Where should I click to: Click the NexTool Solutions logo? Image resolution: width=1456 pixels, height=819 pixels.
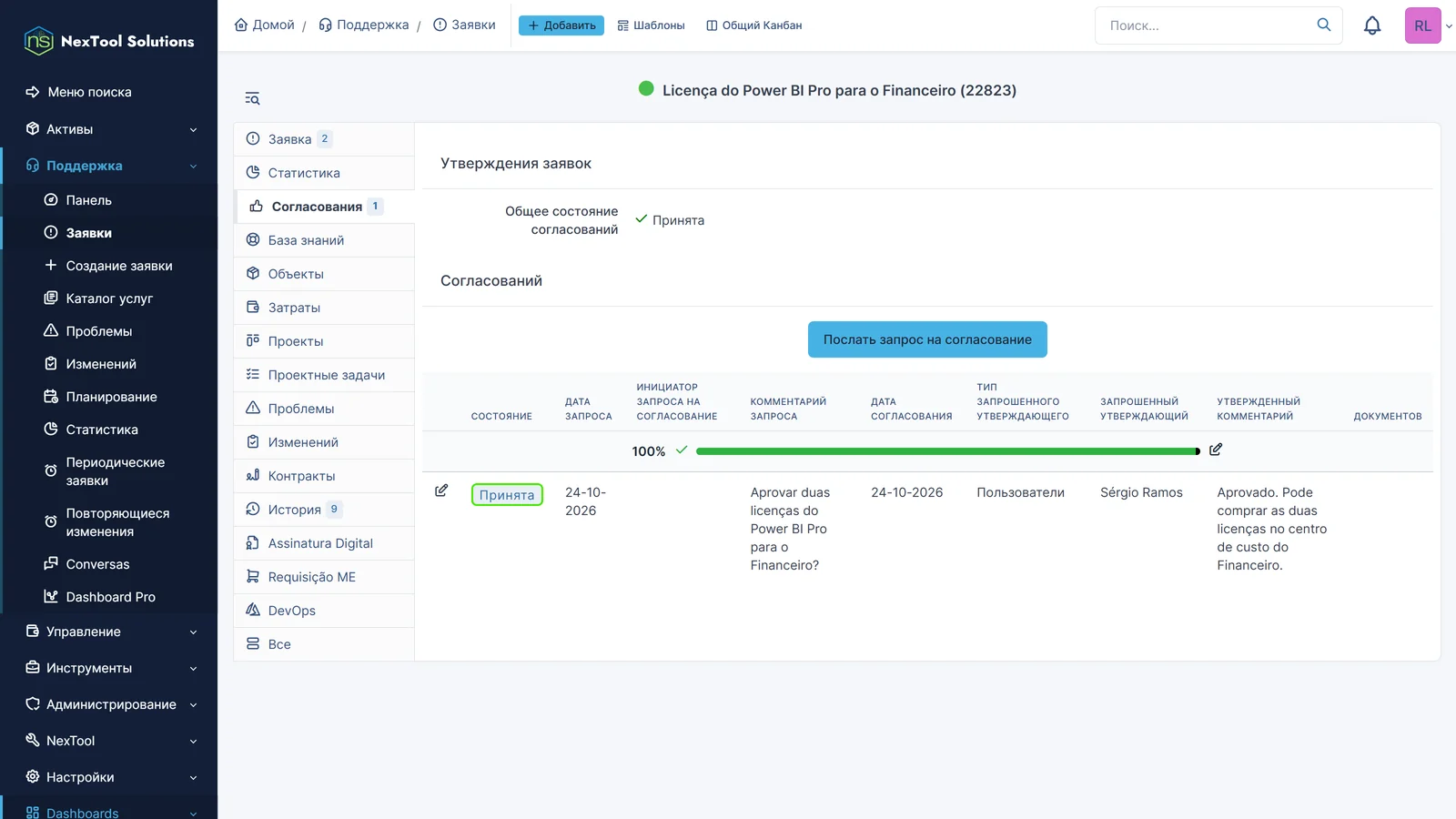click(109, 41)
